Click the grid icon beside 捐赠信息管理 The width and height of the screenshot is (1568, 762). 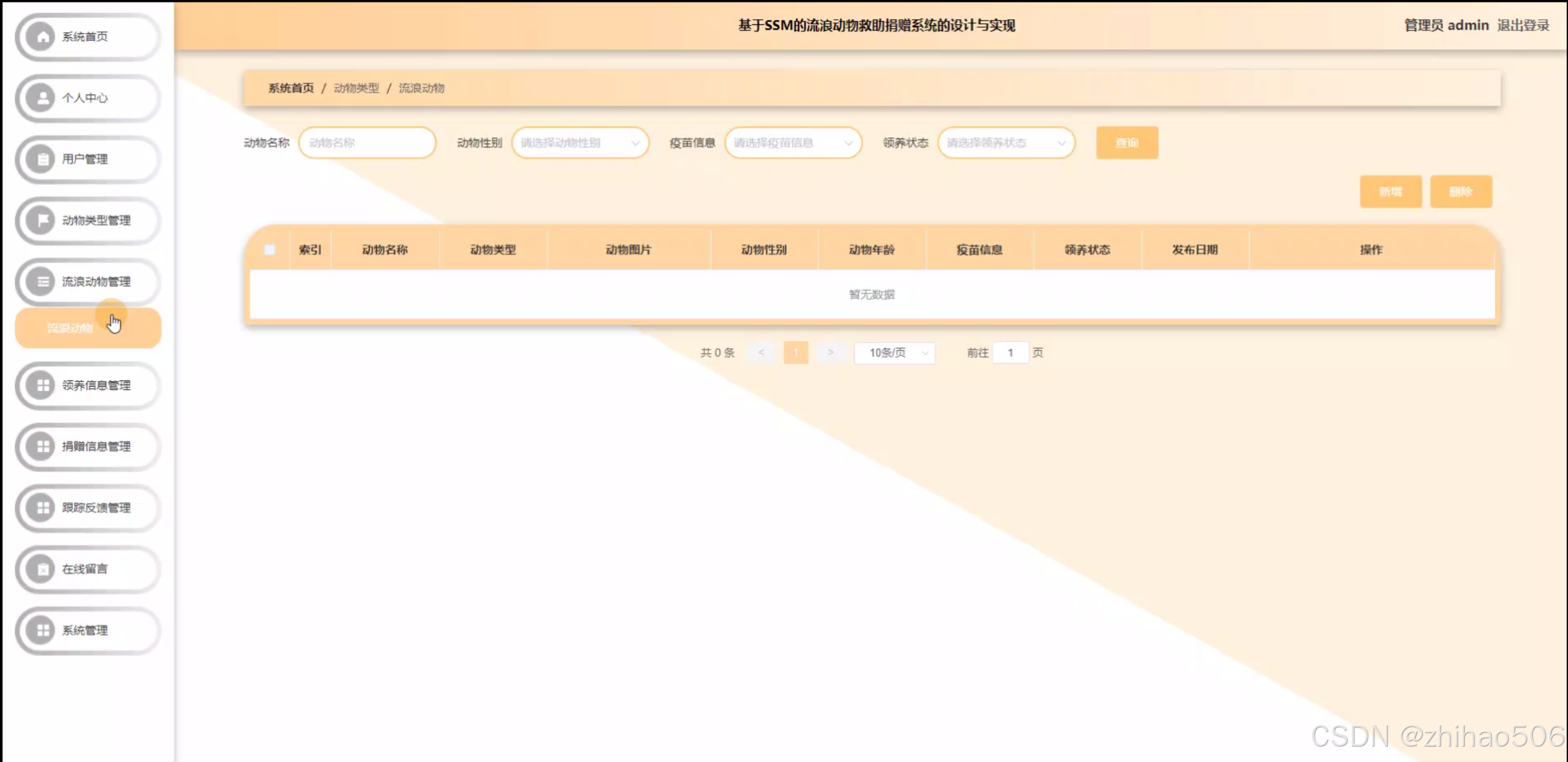tap(42, 446)
